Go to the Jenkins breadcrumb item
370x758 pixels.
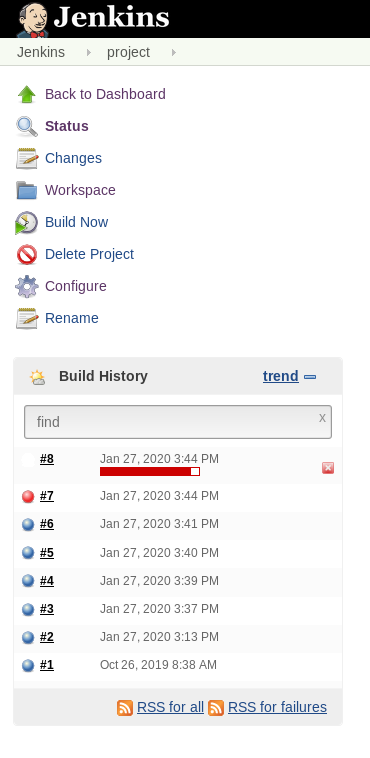(x=41, y=52)
